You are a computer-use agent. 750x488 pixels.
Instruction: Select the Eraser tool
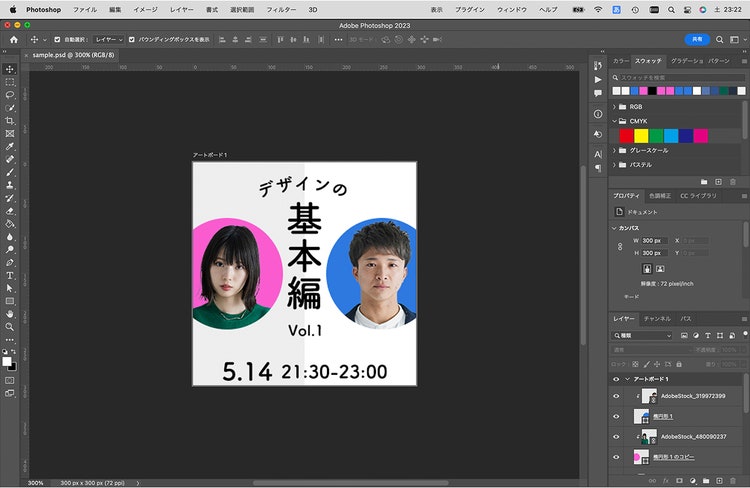(x=10, y=211)
